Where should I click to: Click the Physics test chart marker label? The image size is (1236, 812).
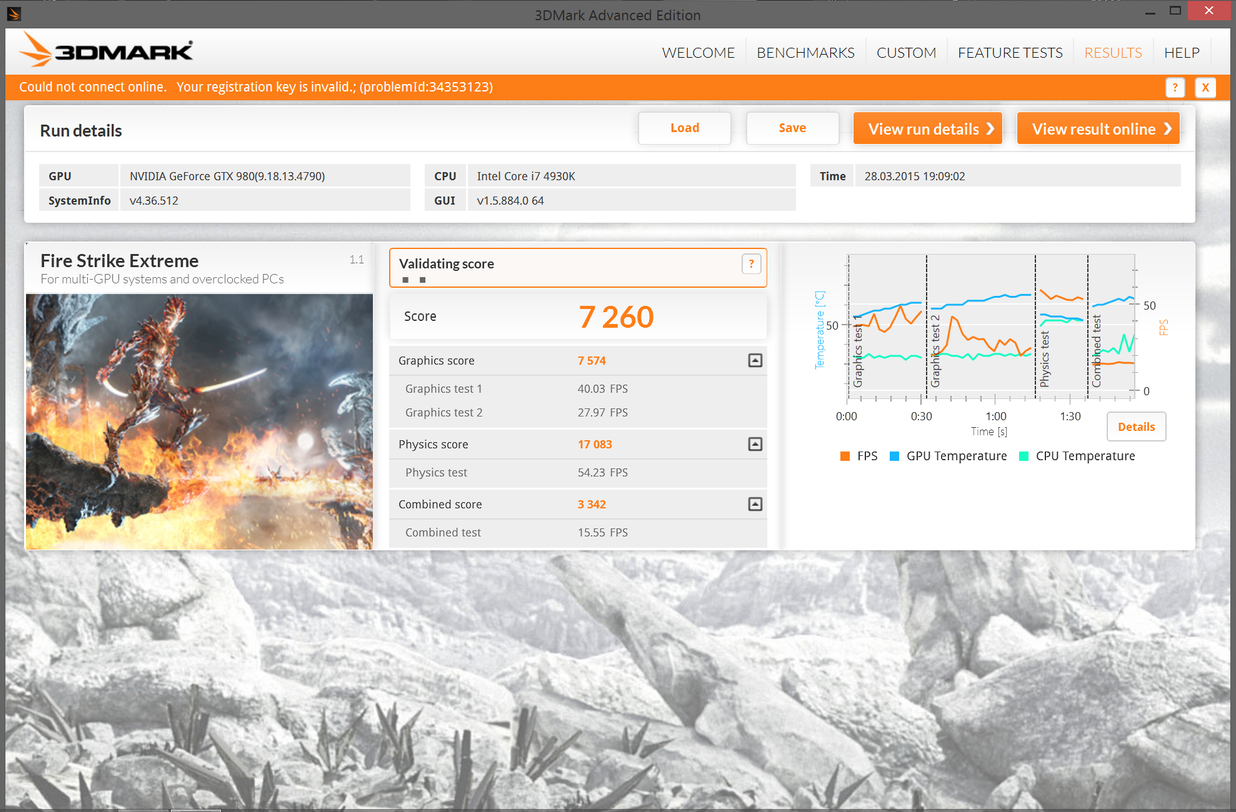(x=1045, y=358)
